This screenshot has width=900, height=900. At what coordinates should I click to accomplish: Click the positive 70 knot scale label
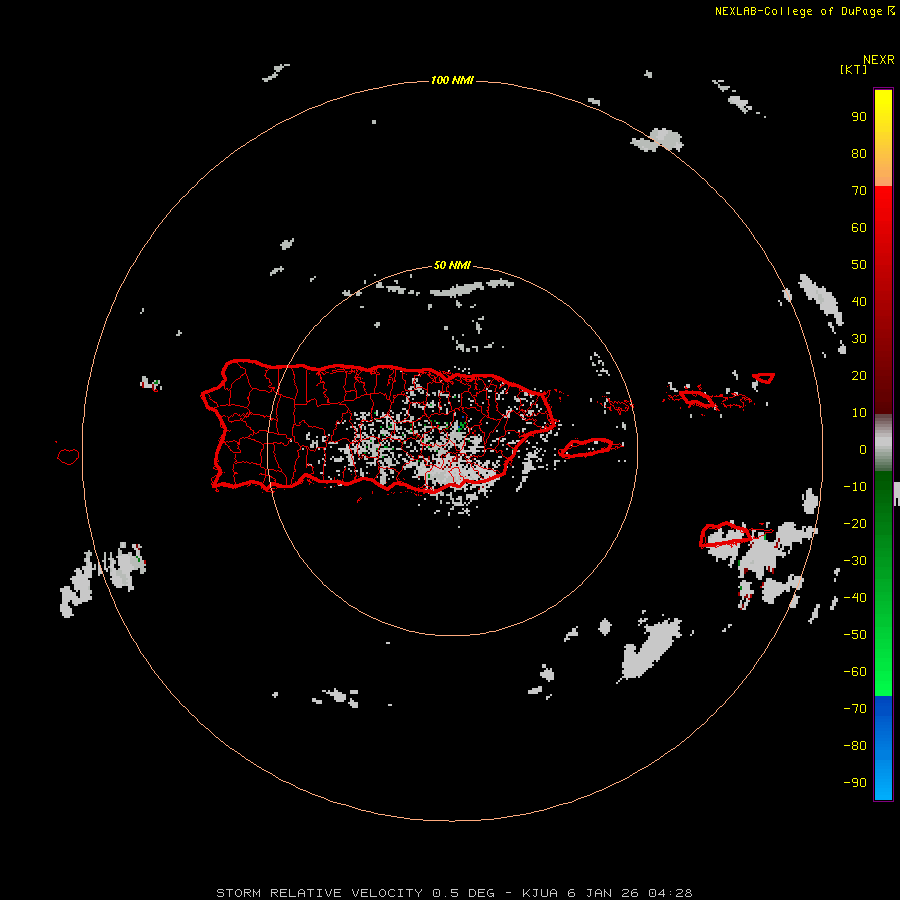(859, 191)
